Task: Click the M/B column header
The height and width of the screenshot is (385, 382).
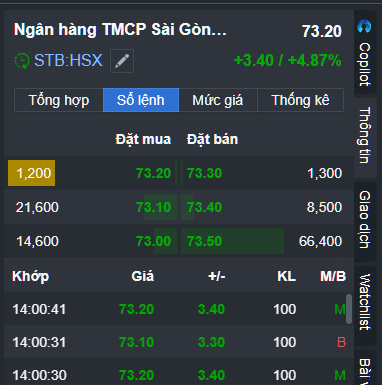Action: click(x=333, y=276)
